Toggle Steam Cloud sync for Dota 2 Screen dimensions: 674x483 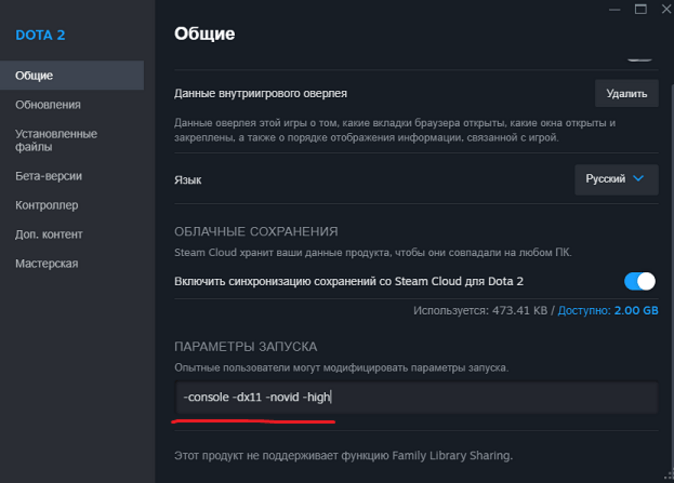(x=639, y=281)
